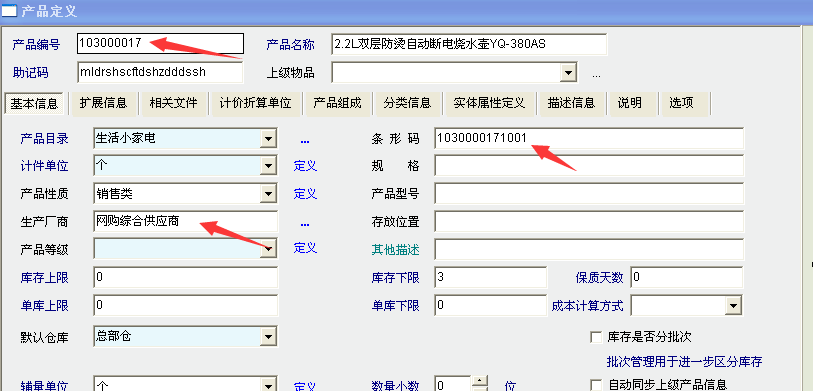This screenshot has height=391, width=813.
Task: Click the 其他描述 label link
Action: pyautogui.click(x=396, y=250)
